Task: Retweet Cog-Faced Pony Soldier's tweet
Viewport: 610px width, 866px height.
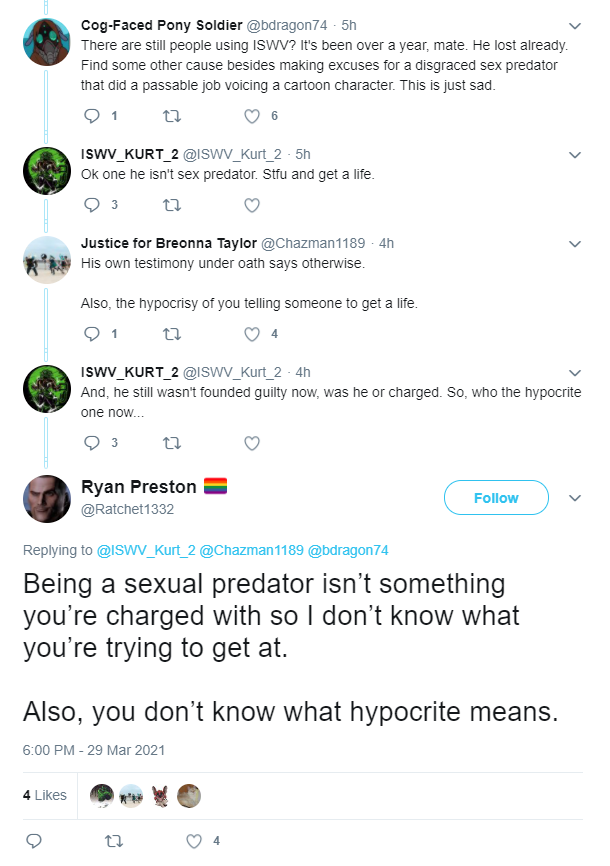Action: pyautogui.click(x=172, y=116)
